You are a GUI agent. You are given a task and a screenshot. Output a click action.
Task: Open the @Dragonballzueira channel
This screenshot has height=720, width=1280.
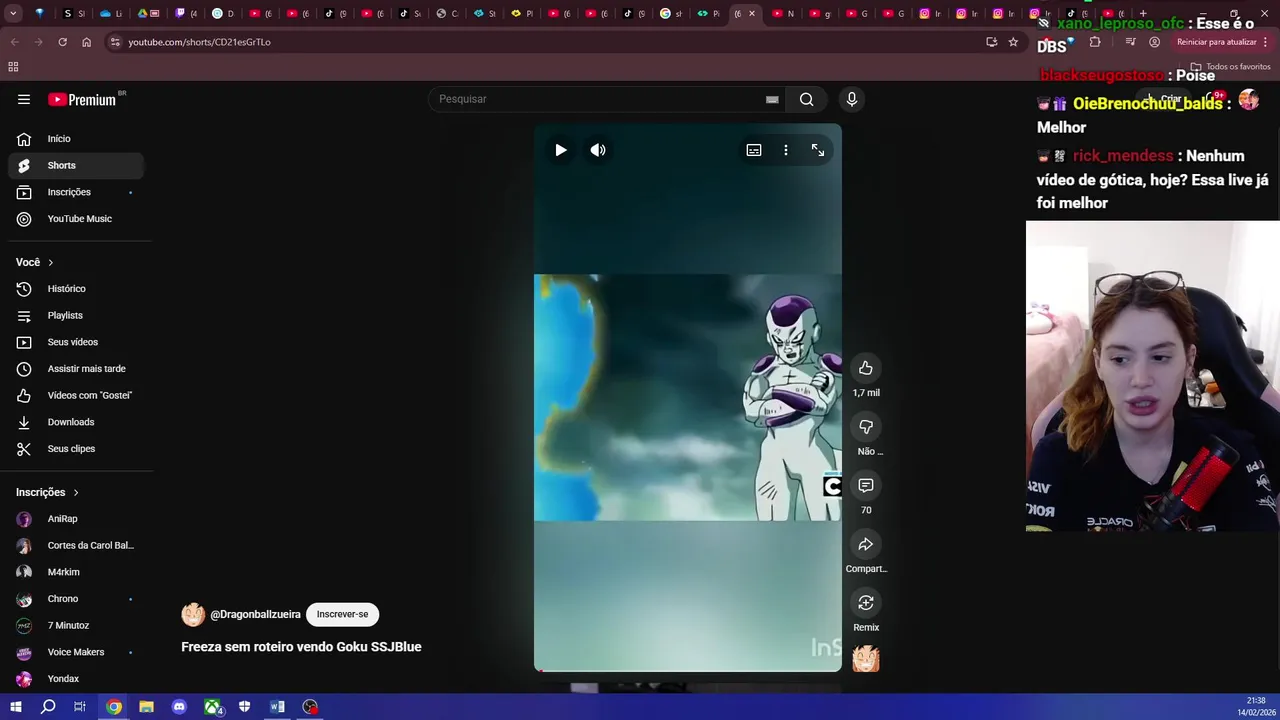click(255, 614)
